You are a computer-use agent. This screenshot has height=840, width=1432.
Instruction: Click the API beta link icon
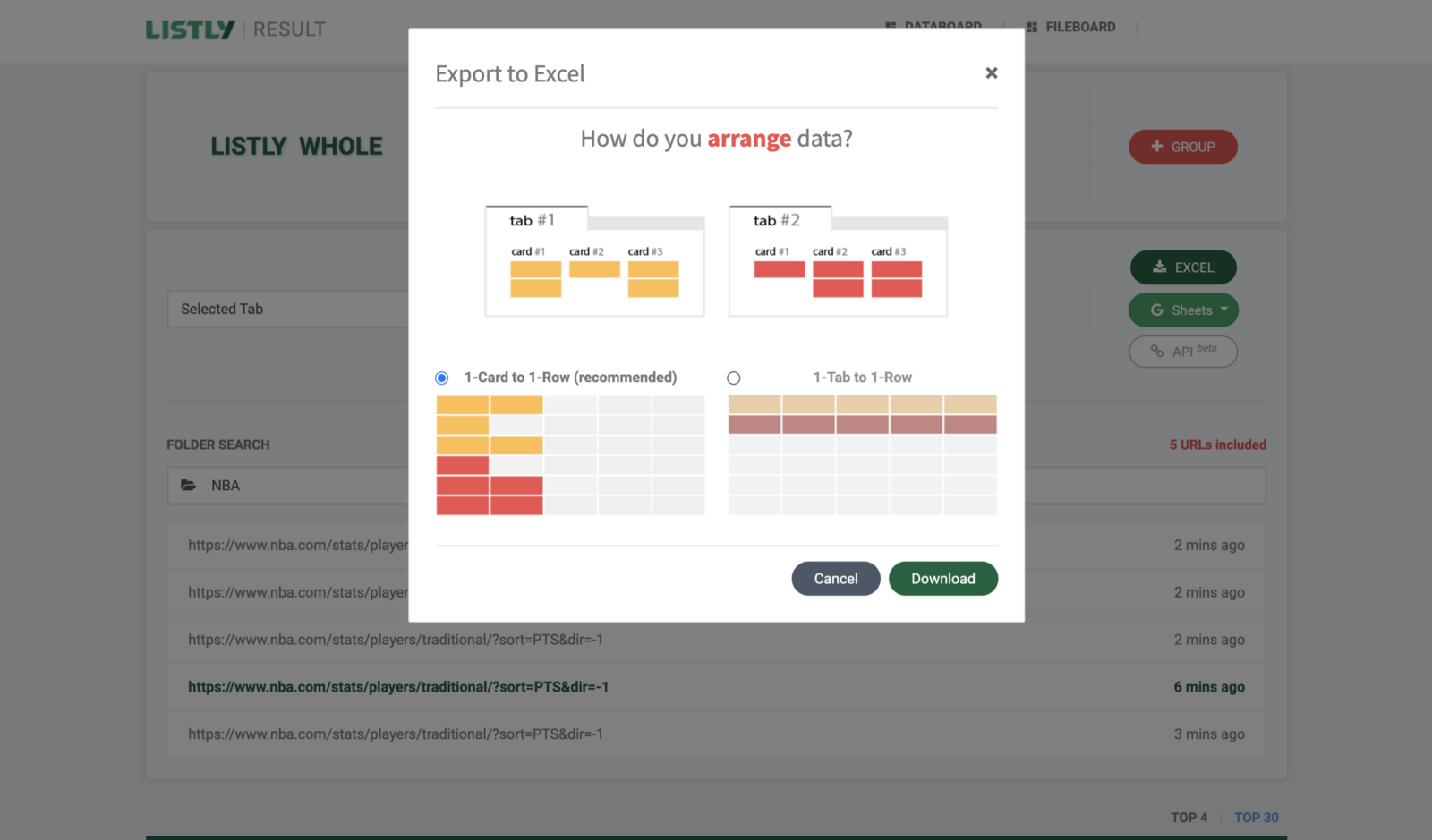click(1157, 352)
